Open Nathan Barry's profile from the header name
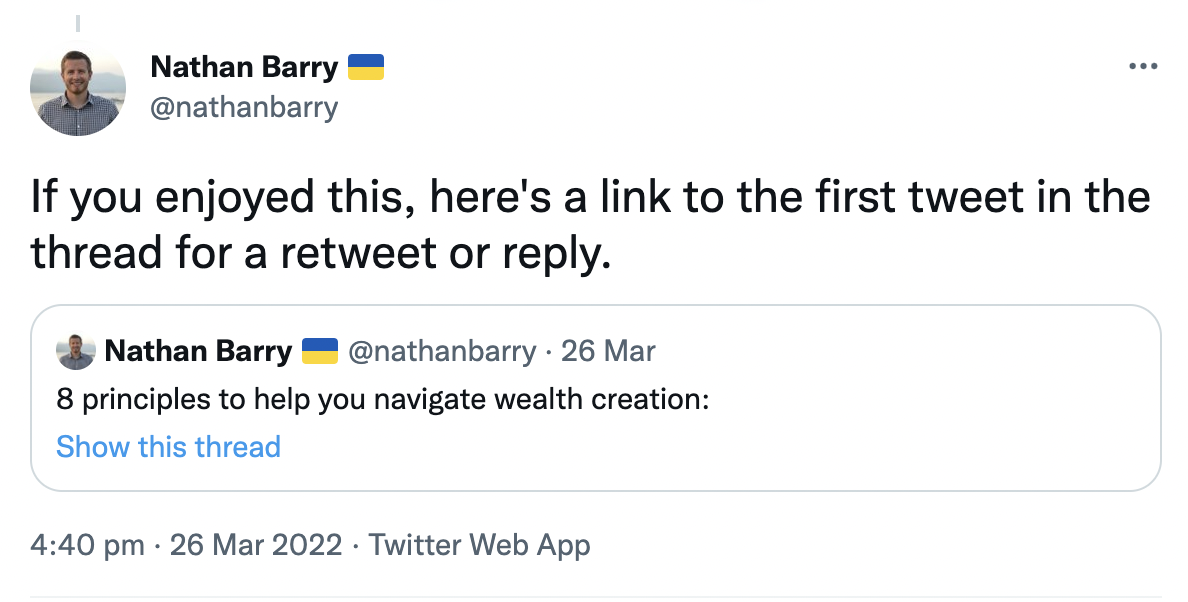This screenshot has width=1188, height=602. pos(243,67)
